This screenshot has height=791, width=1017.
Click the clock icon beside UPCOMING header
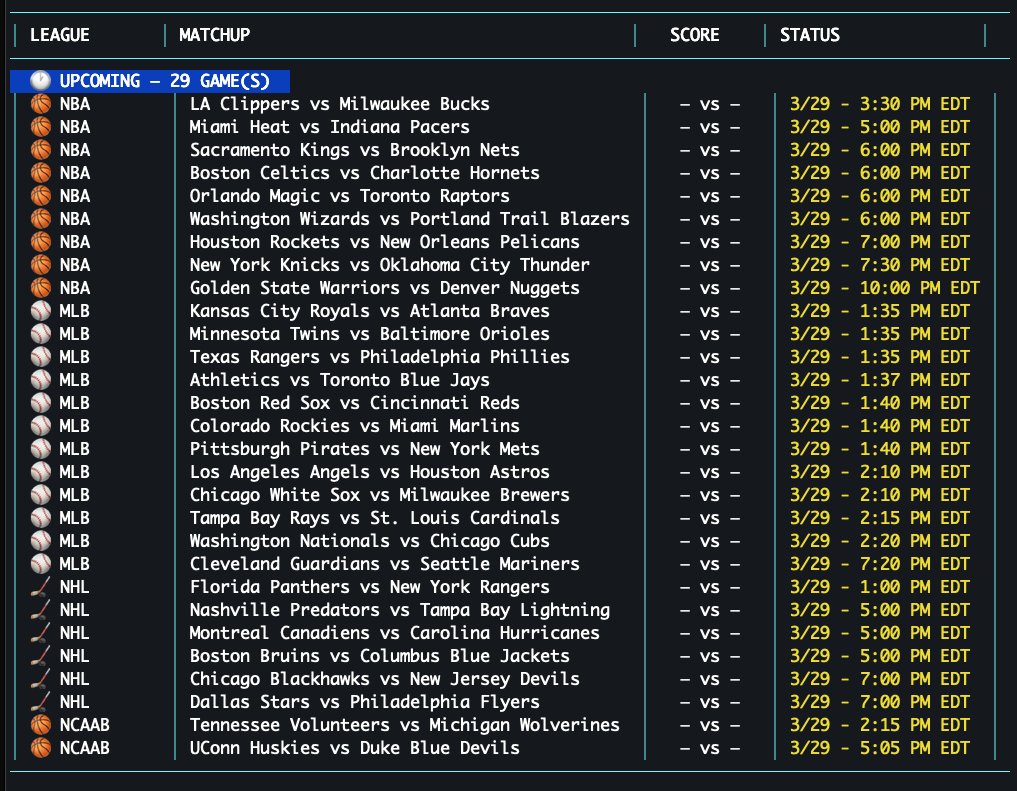click(x=40, y=81)
